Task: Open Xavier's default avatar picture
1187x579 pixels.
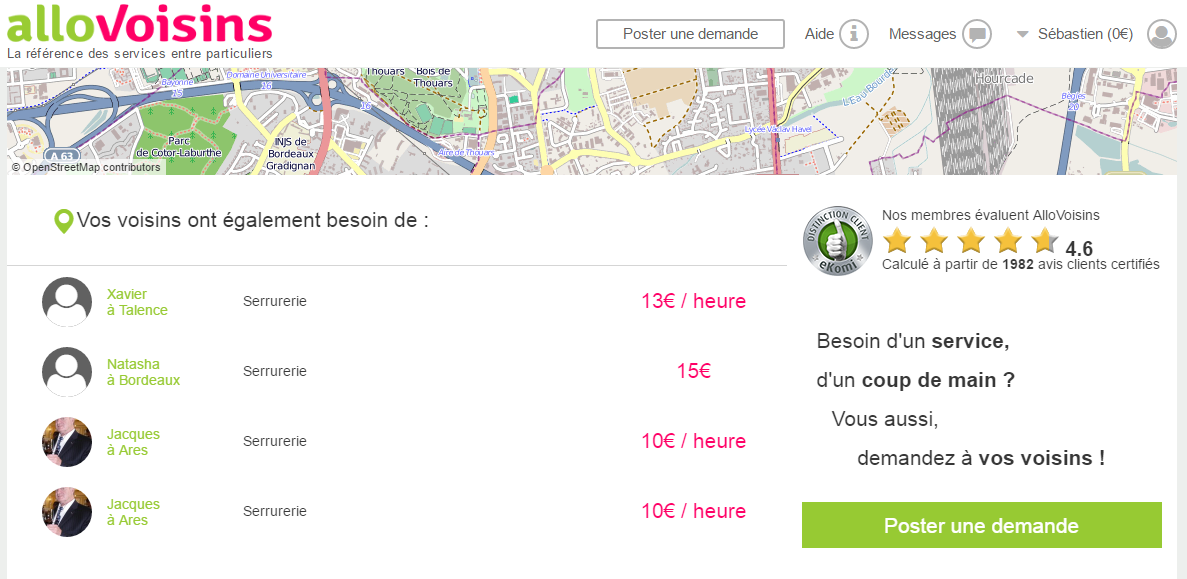Action: 67,302
